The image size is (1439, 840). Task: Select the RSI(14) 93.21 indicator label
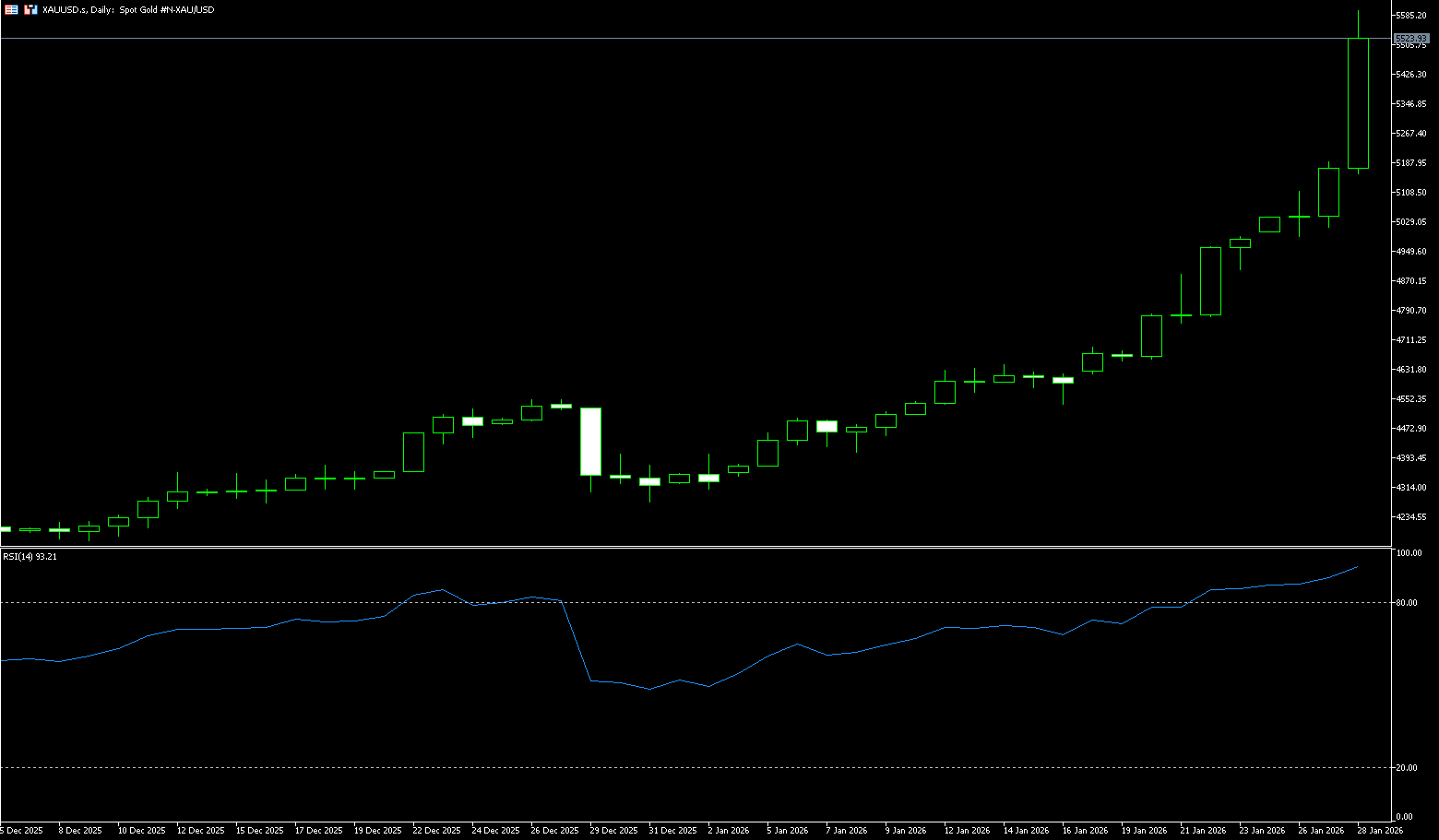30,557
